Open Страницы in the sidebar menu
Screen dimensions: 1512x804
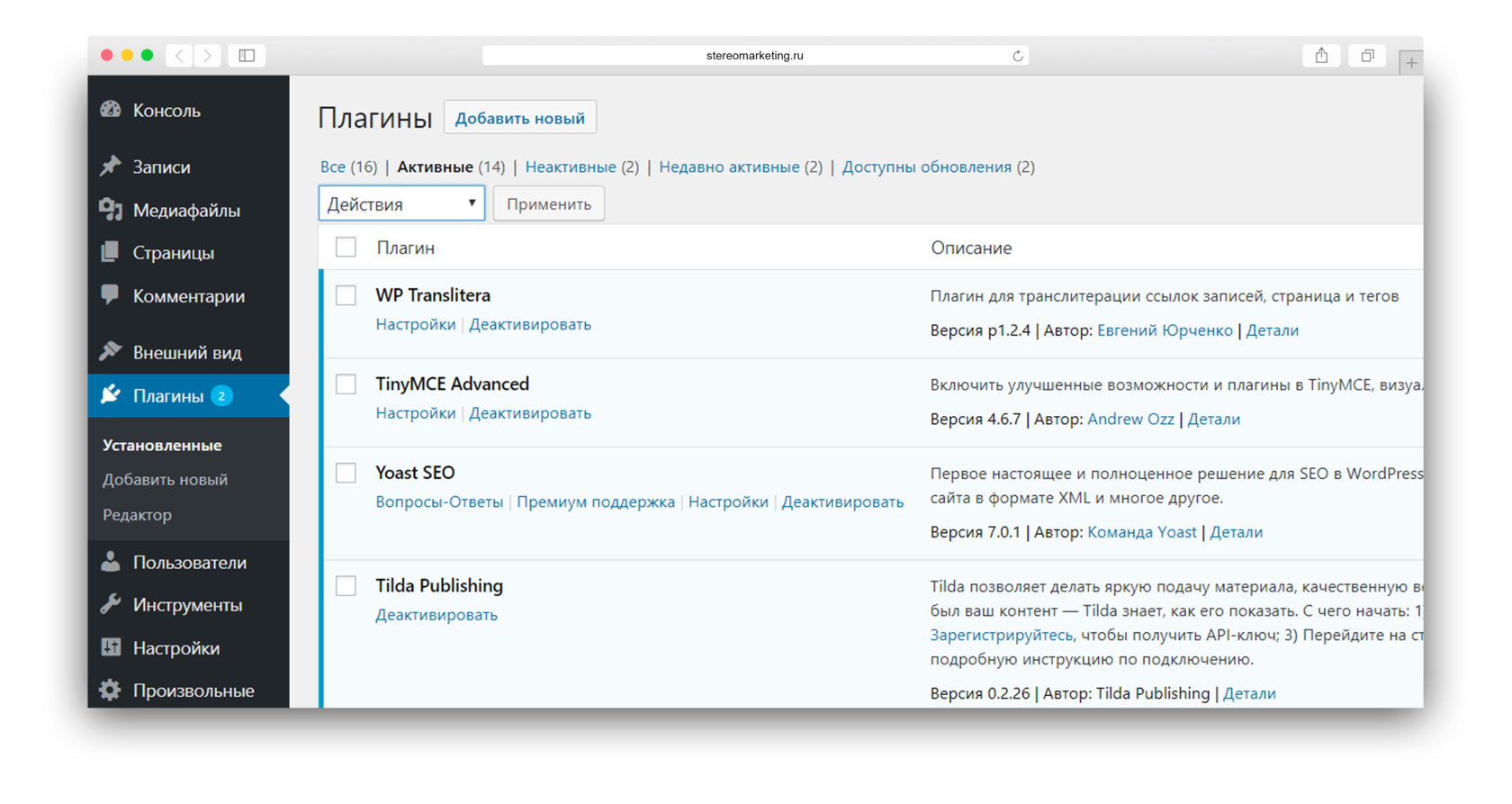[174, 253]
